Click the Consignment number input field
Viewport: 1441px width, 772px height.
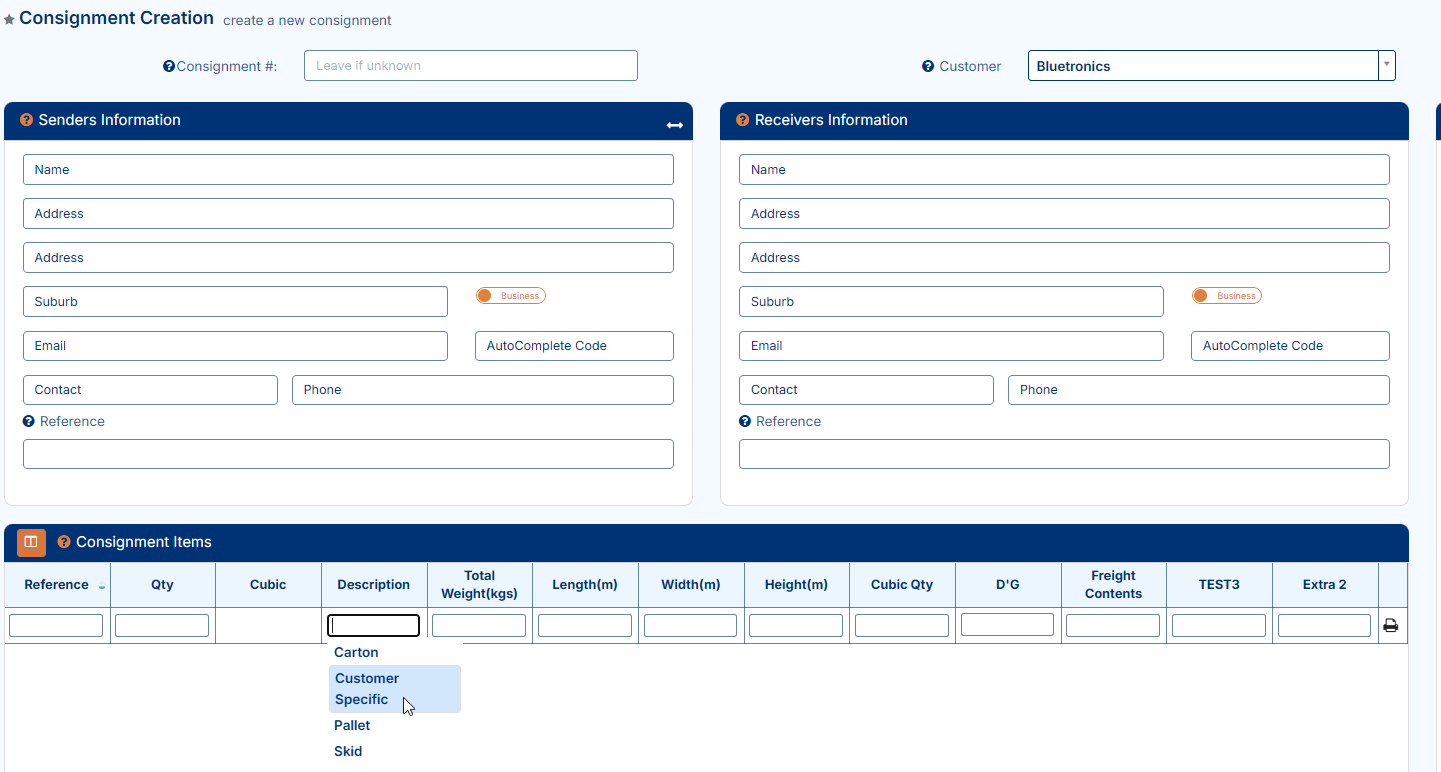[470, 66]
